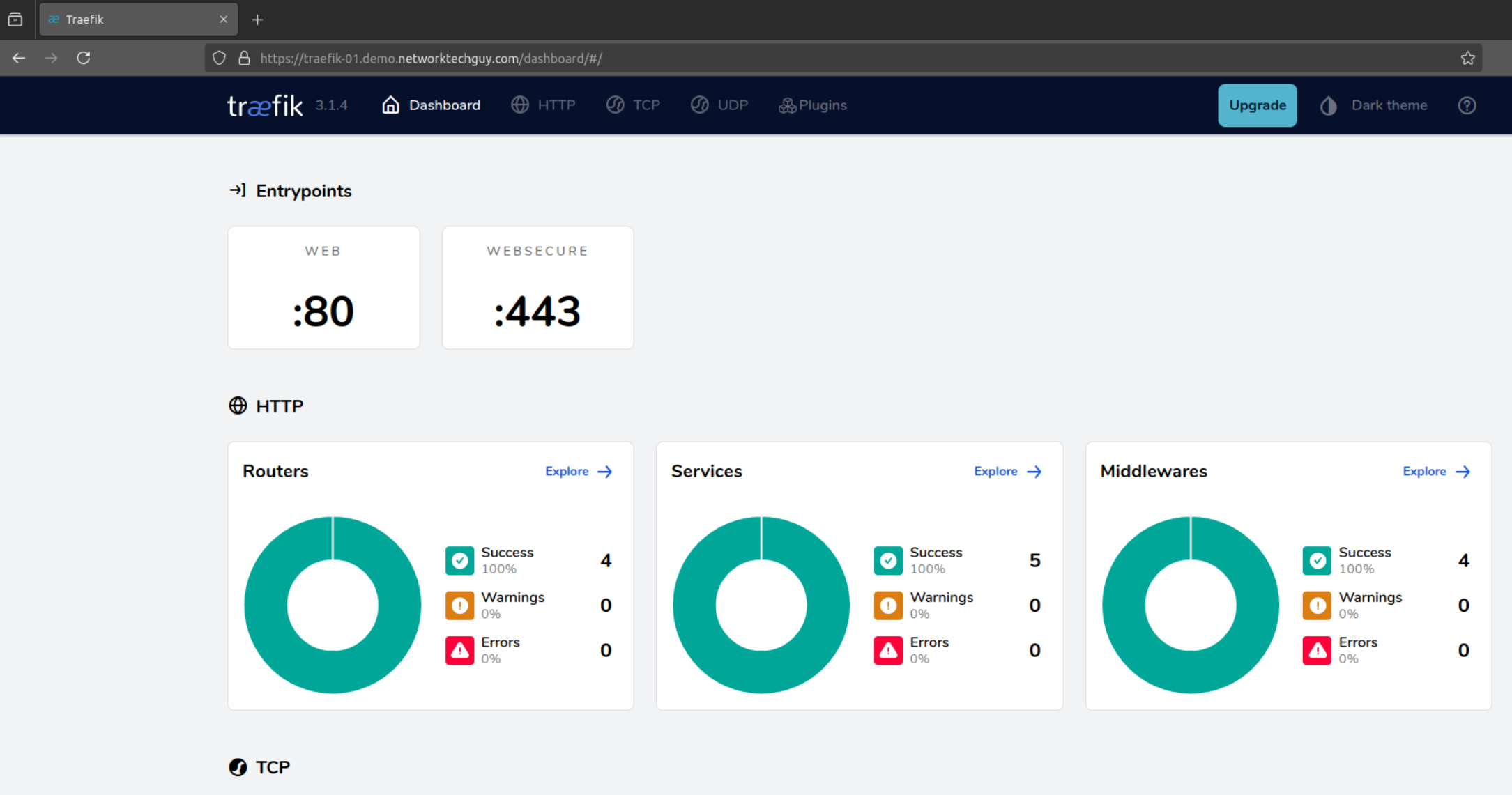Click the browser back button
This screenshot has width=1512, height=795.
19,59
